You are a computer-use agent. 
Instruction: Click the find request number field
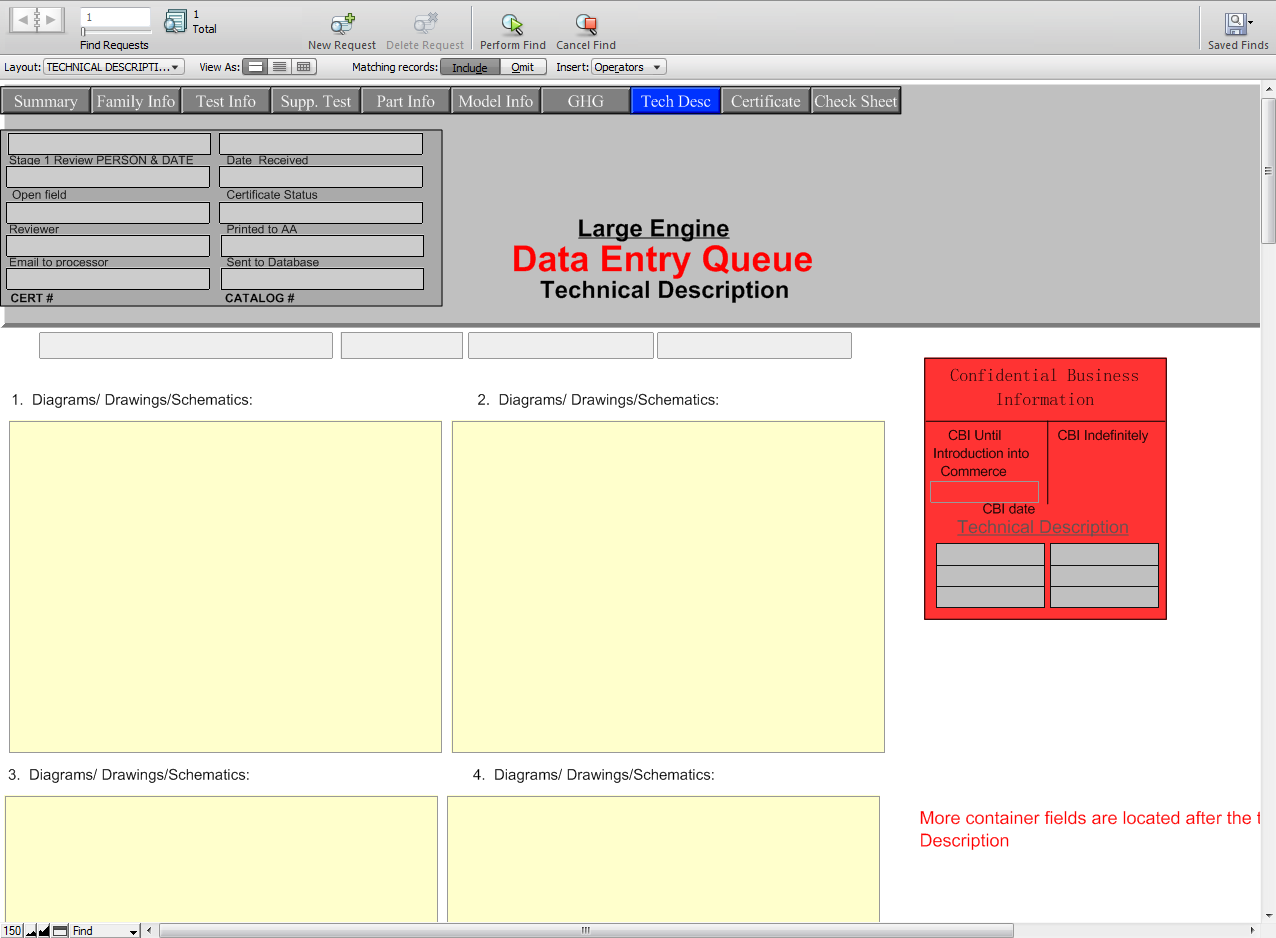[116, 17]
